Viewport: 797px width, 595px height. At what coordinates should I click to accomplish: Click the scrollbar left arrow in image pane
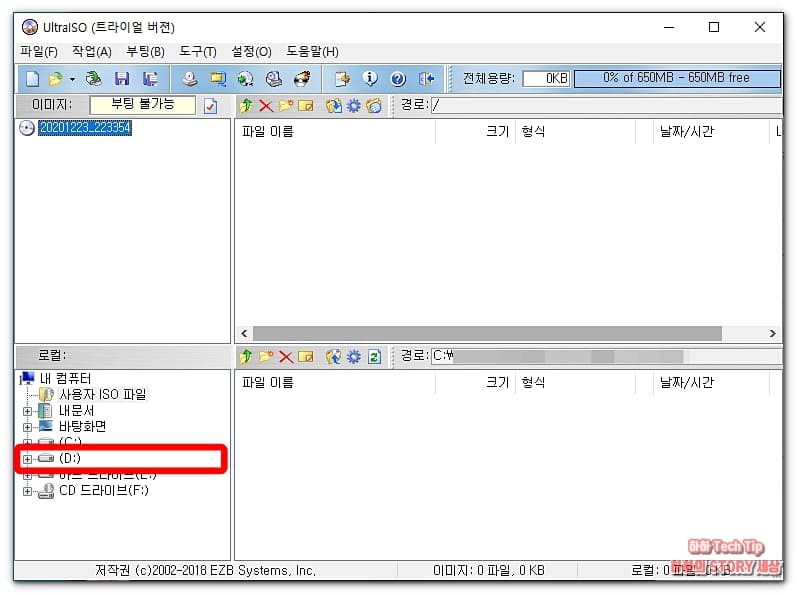click(244, 333)
